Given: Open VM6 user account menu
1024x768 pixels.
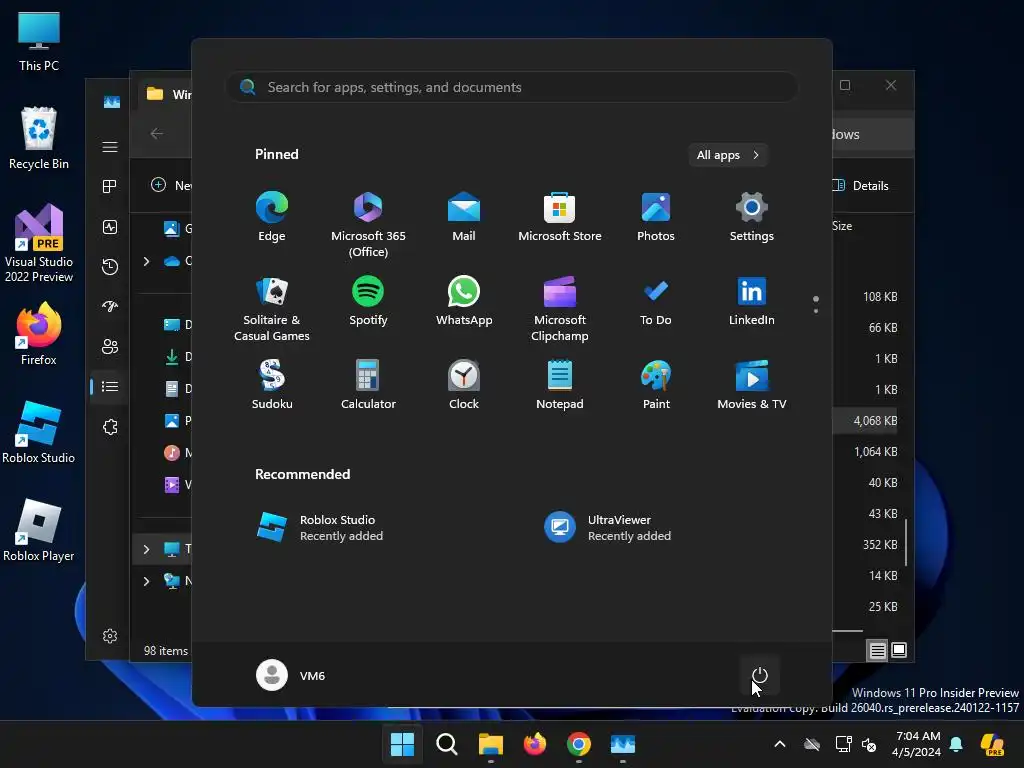Looking at the screenshot, I should [x=291, y=675].
